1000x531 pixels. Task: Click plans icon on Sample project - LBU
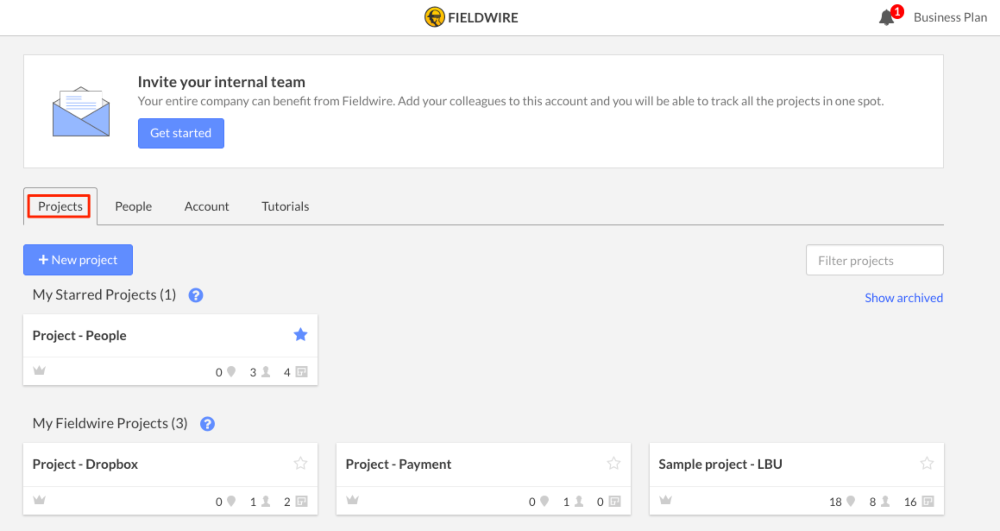tap(928, 502)
